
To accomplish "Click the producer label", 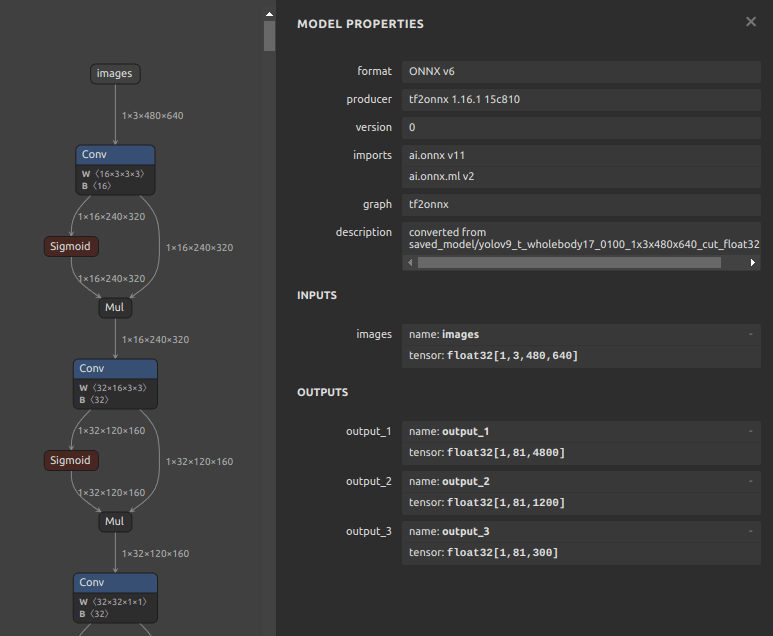I will click(x=369, y=100).
